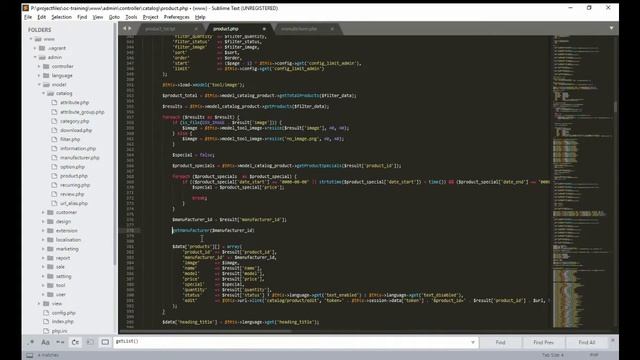Viewport: 640px width, 360px height.
Task: Open php.ini file icon in sidebar
Action: point(46,331)
